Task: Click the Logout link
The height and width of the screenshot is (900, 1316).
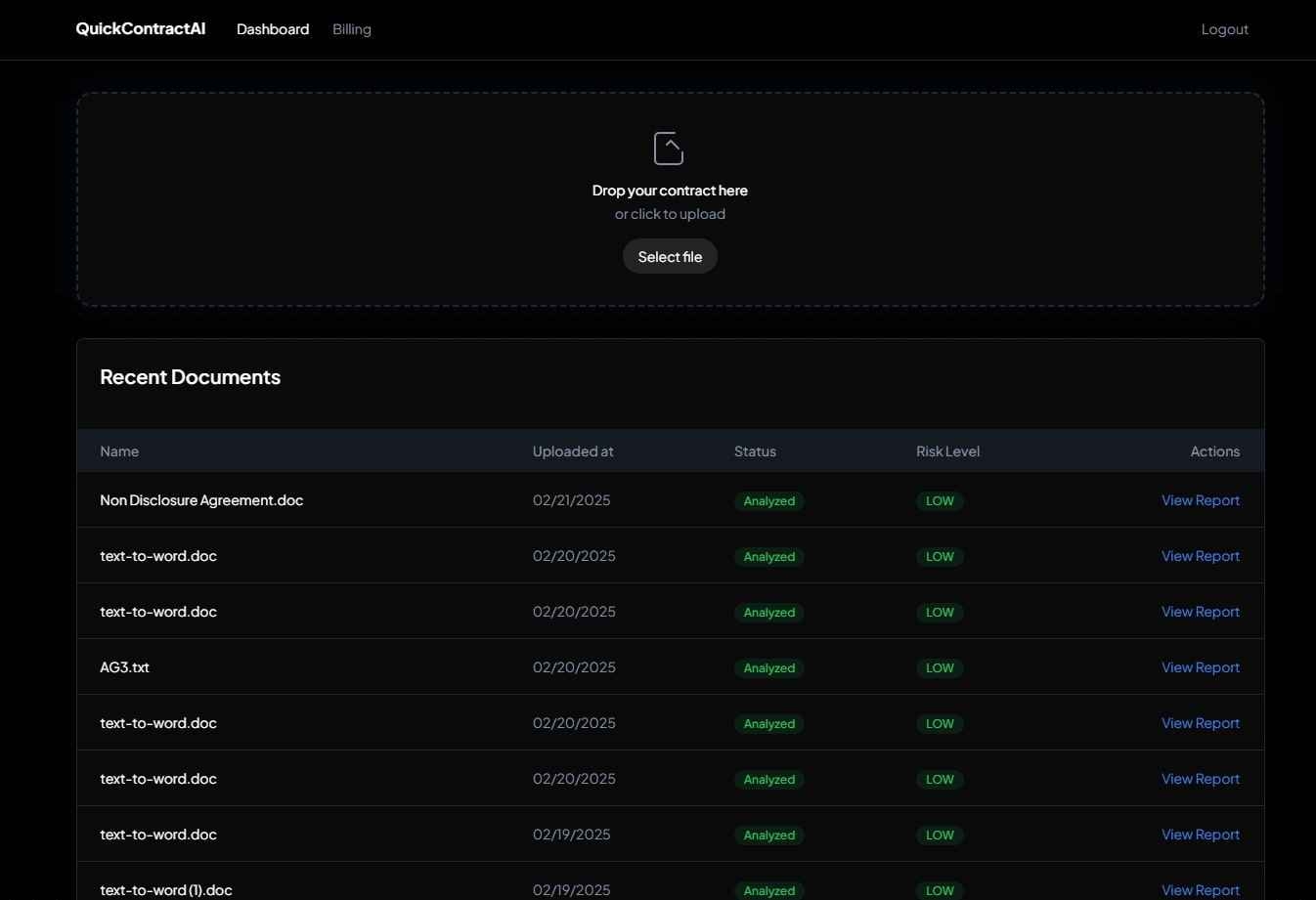Action: 1225,29
